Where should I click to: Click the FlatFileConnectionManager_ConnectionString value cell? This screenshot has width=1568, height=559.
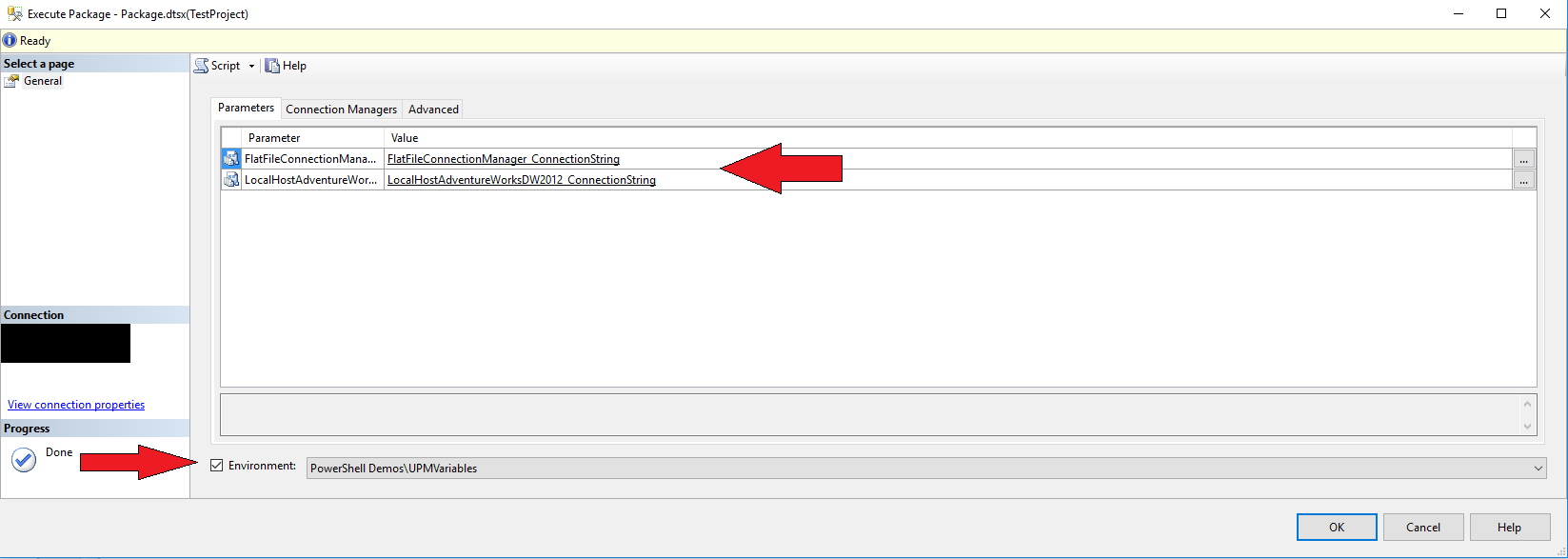pos(504,159)
